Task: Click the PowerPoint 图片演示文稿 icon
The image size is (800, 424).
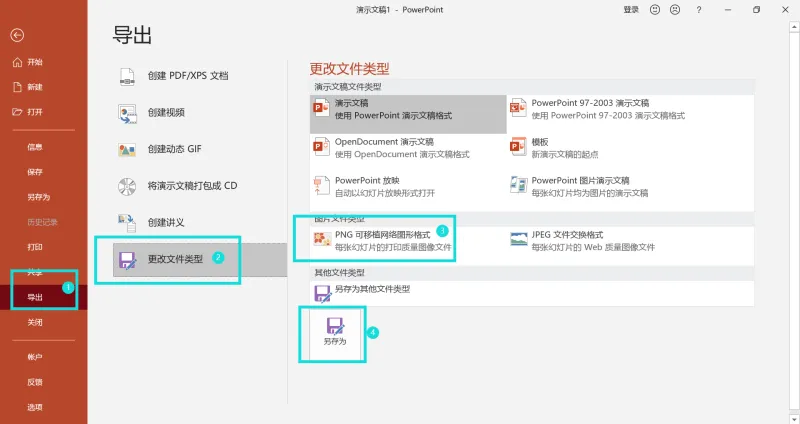Action: tap(518, 185)
